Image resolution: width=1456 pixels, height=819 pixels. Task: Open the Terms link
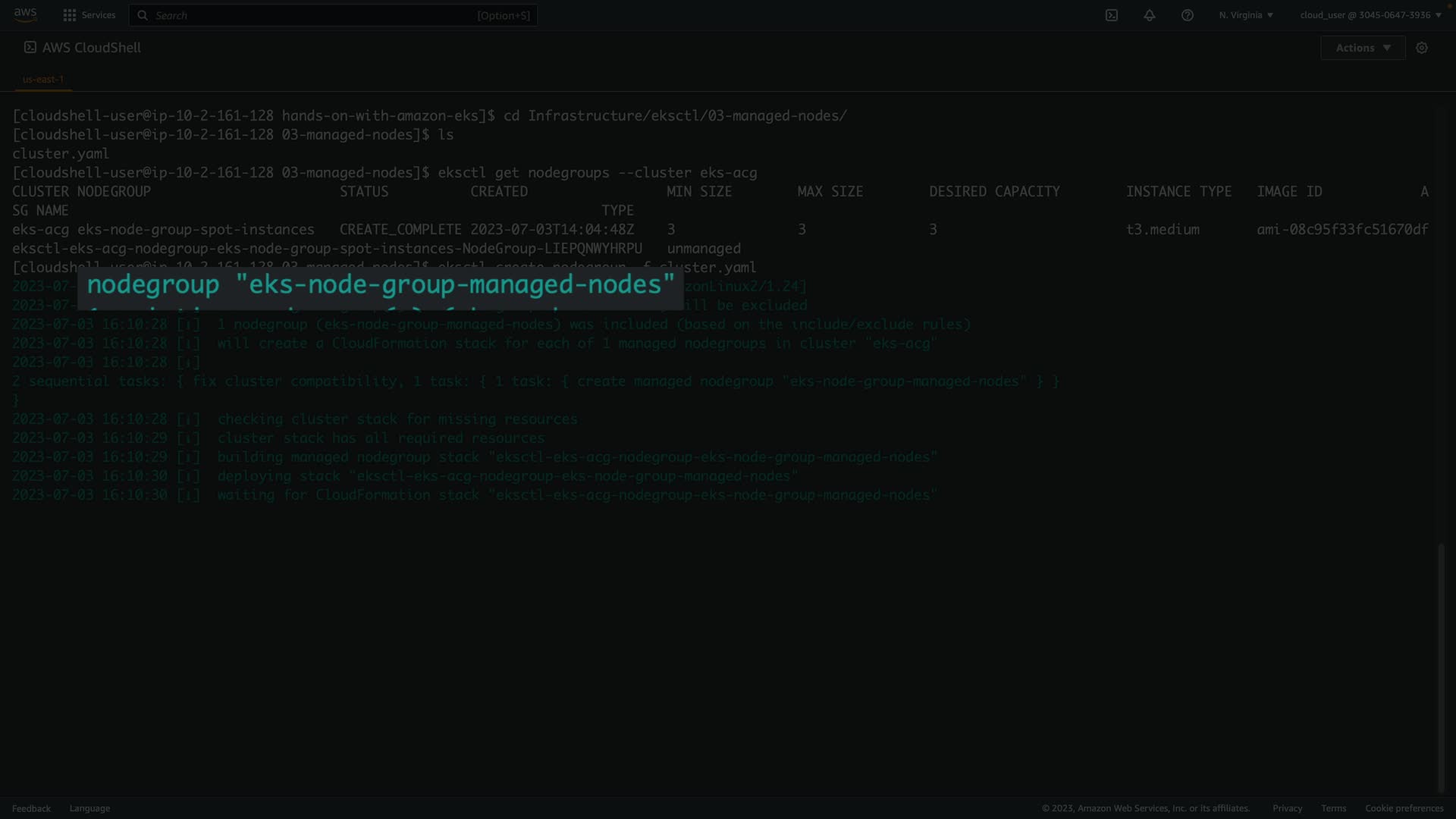click(1333, 808)
